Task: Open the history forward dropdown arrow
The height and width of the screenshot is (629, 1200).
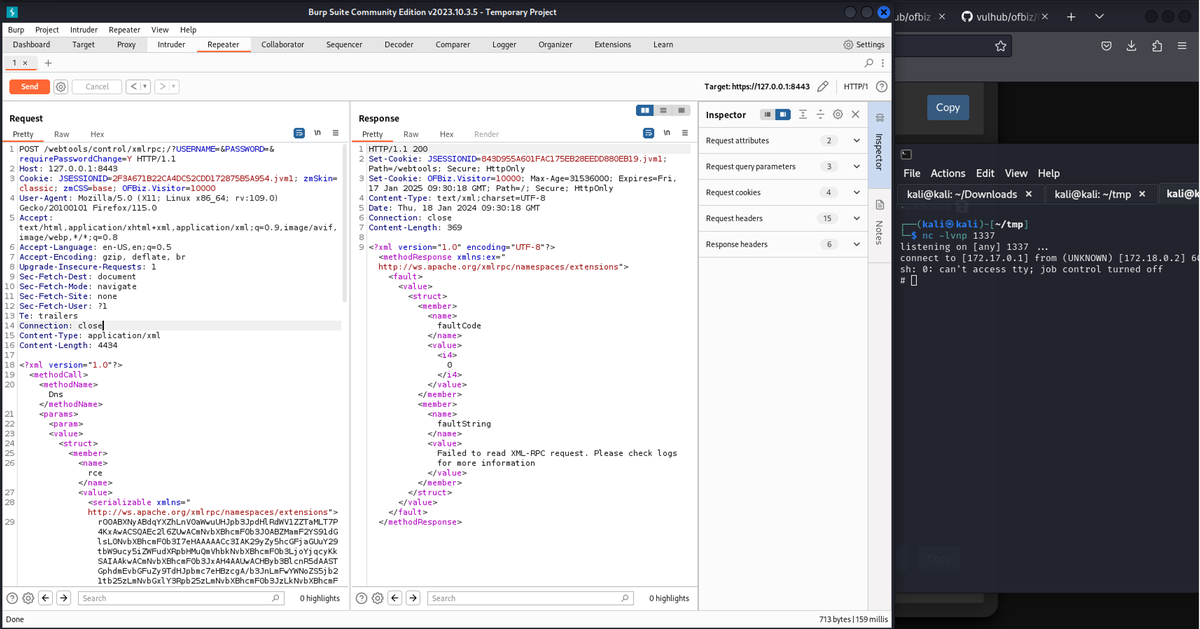Action: pos(174,87)
